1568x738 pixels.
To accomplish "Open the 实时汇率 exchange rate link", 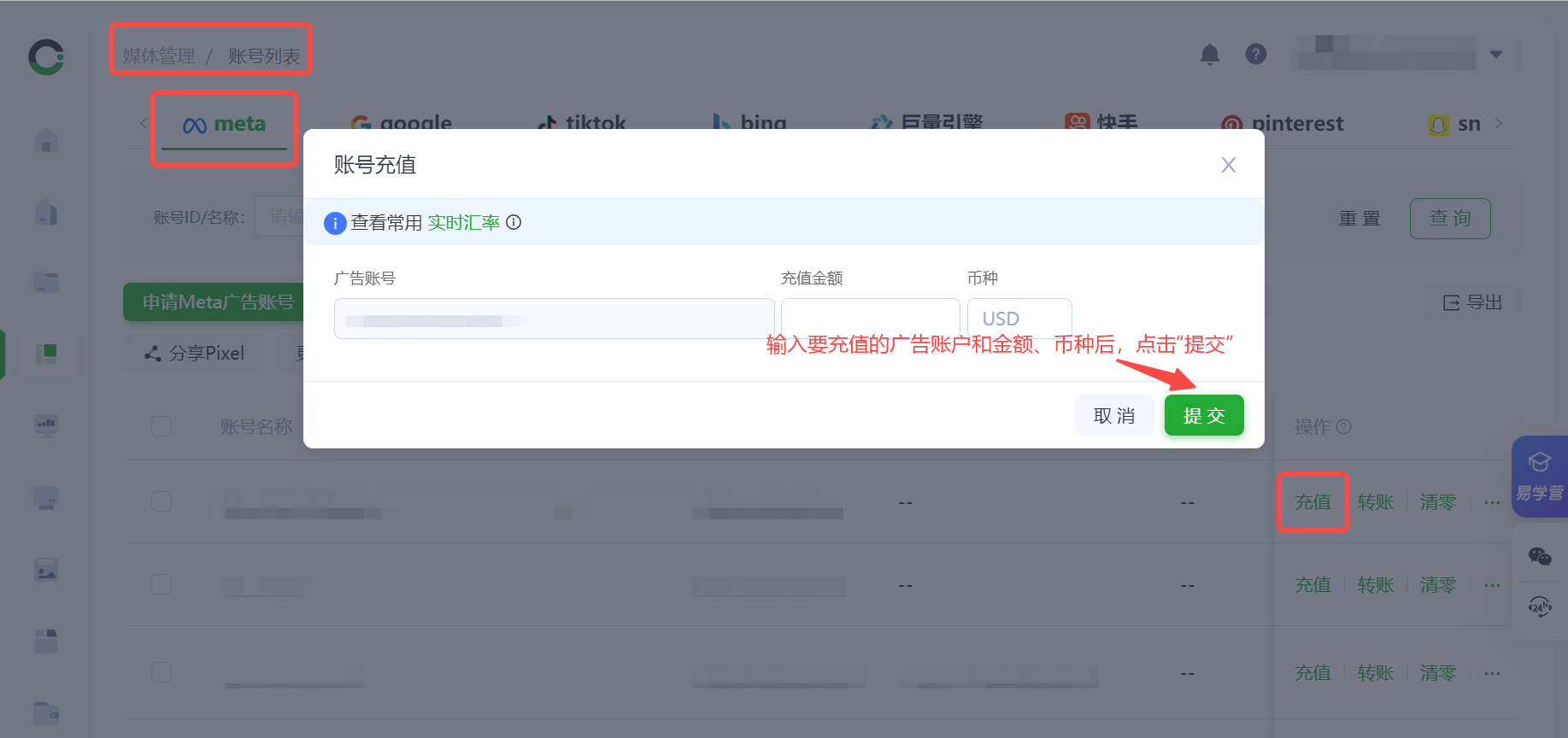I will [463, 223].
